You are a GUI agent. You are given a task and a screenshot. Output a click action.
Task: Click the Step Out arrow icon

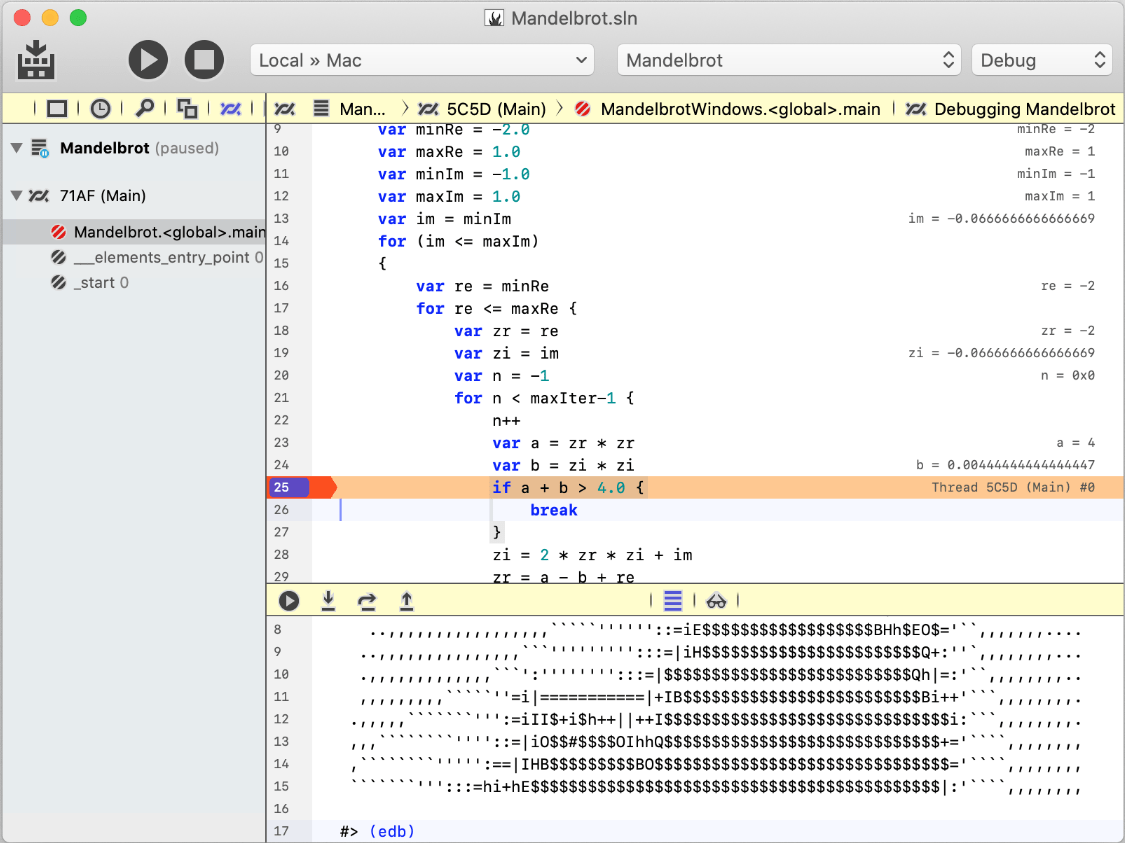[x=406, y=601]
